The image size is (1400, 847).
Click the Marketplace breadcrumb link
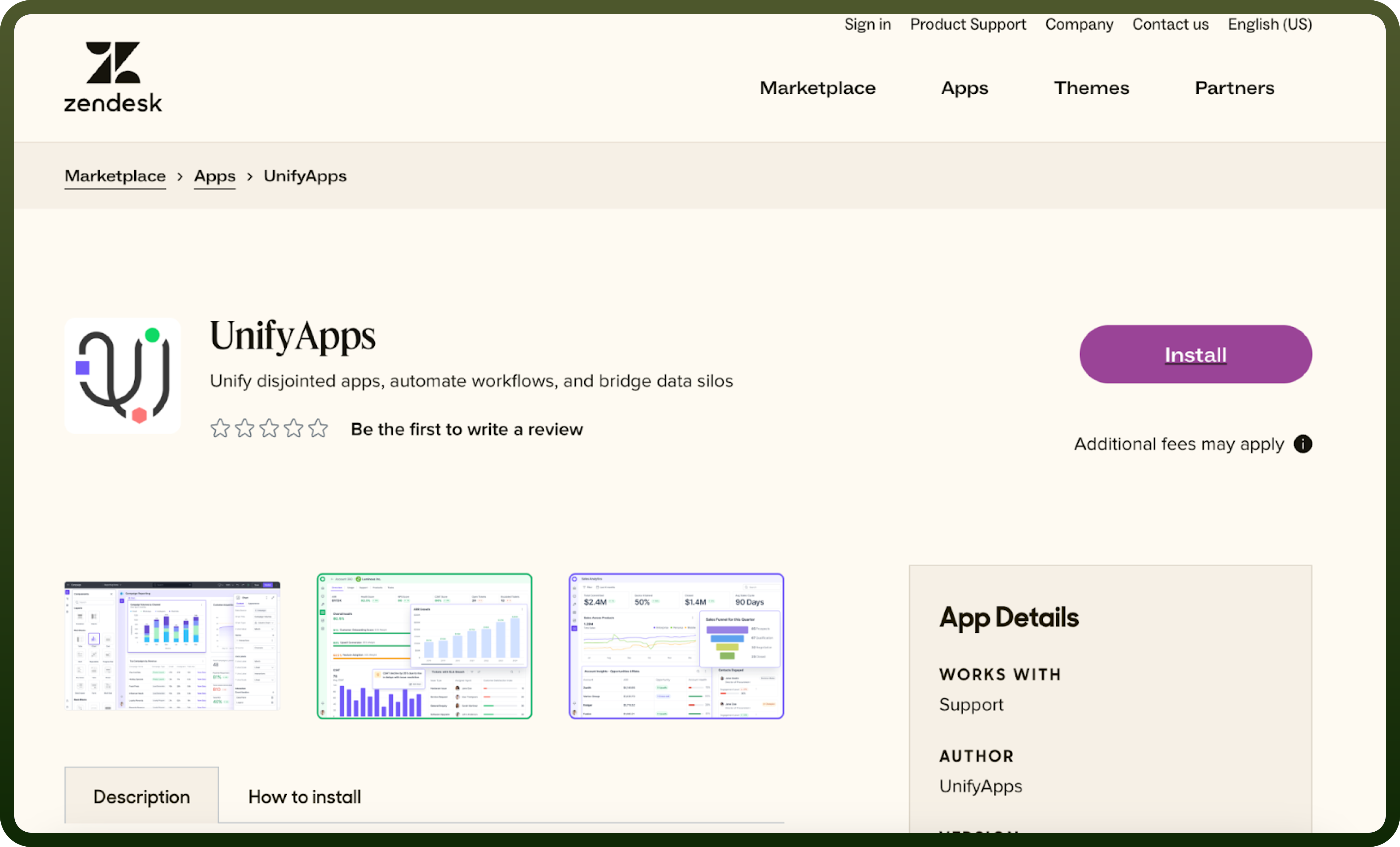[115, 176]
